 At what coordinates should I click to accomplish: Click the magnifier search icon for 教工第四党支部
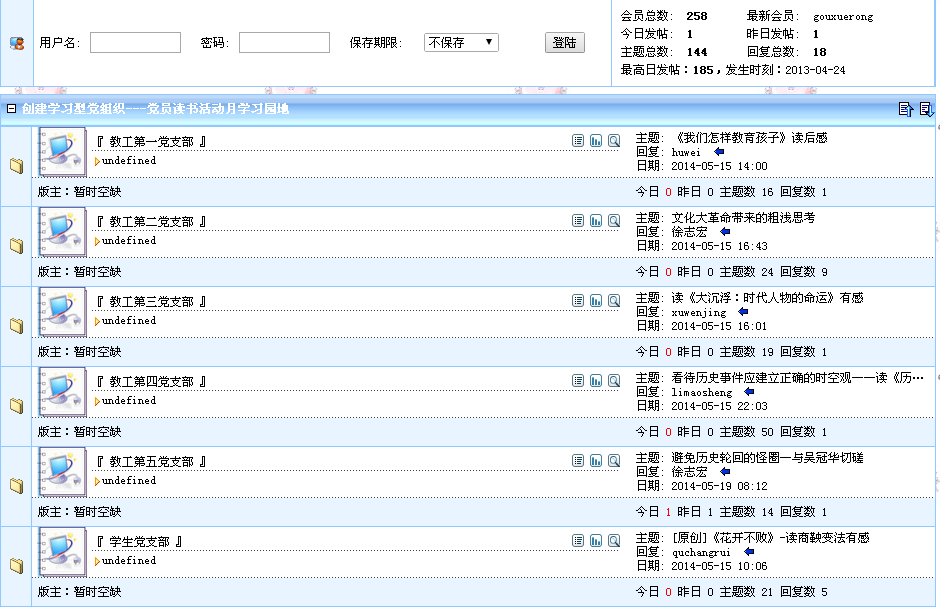(x=614, y=380)
